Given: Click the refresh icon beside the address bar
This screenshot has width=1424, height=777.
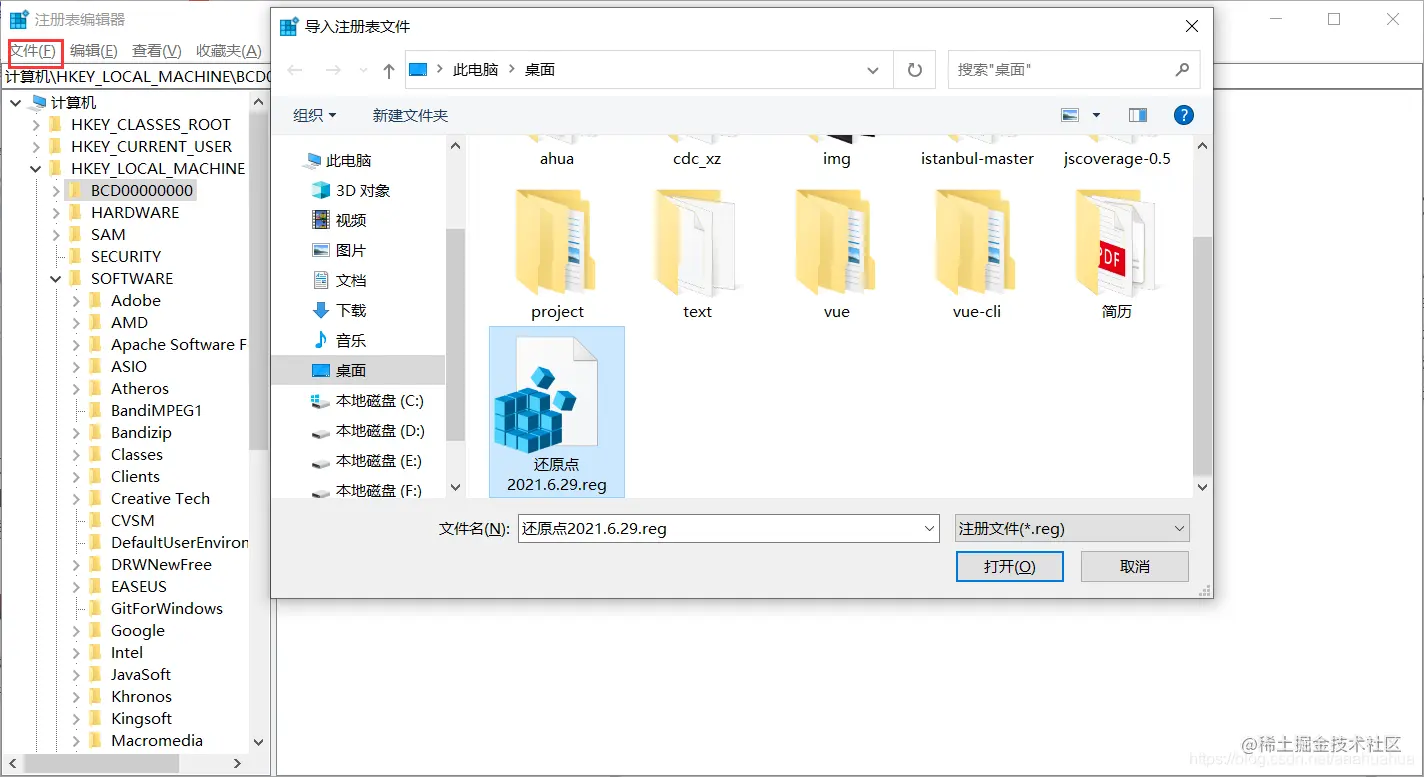Looking at the screenshot, I should point(914,69).
